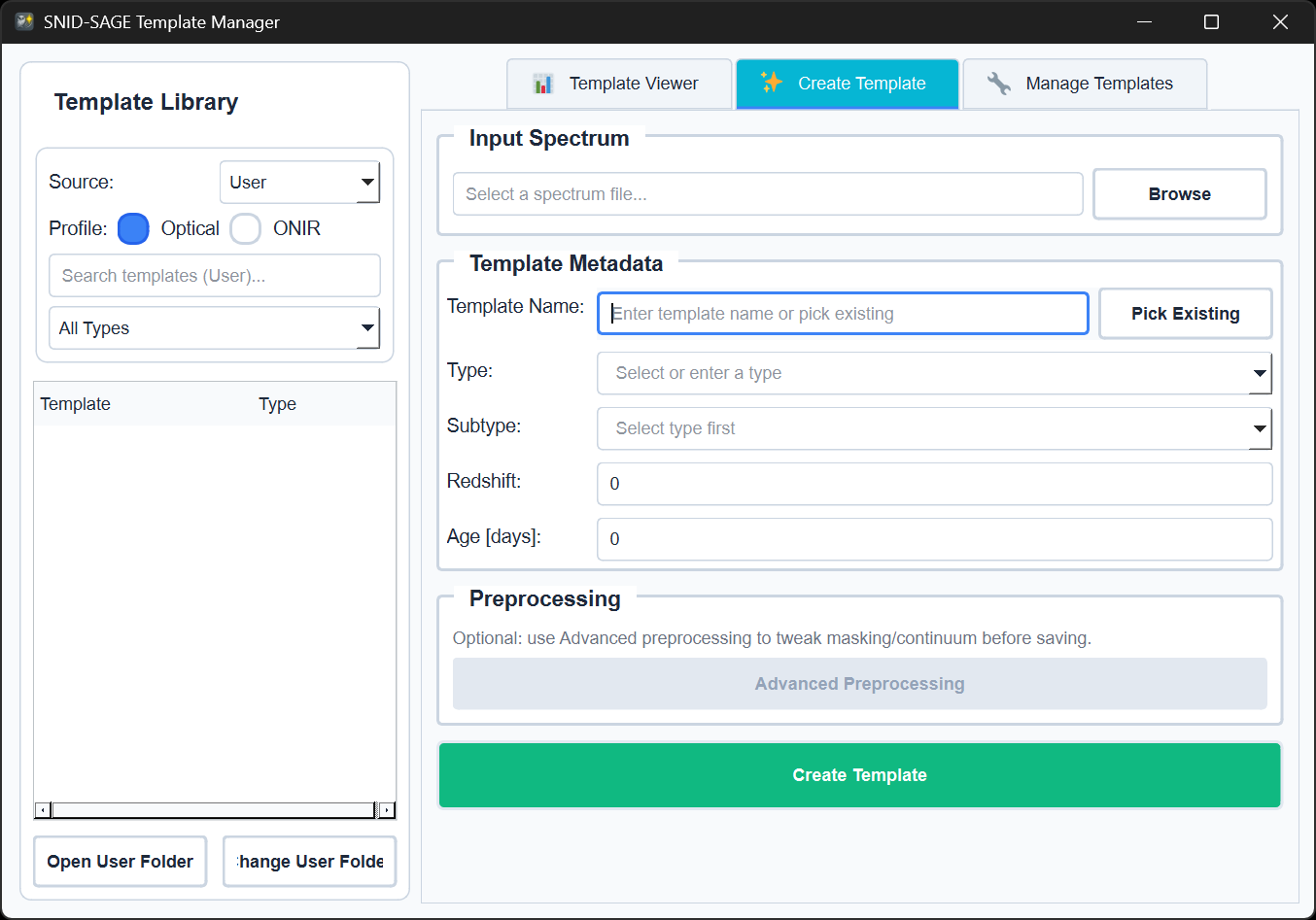Click the SNID-SAGE app icon in title bar
The image size is (1316, 920).
click(x=23, y=20)
